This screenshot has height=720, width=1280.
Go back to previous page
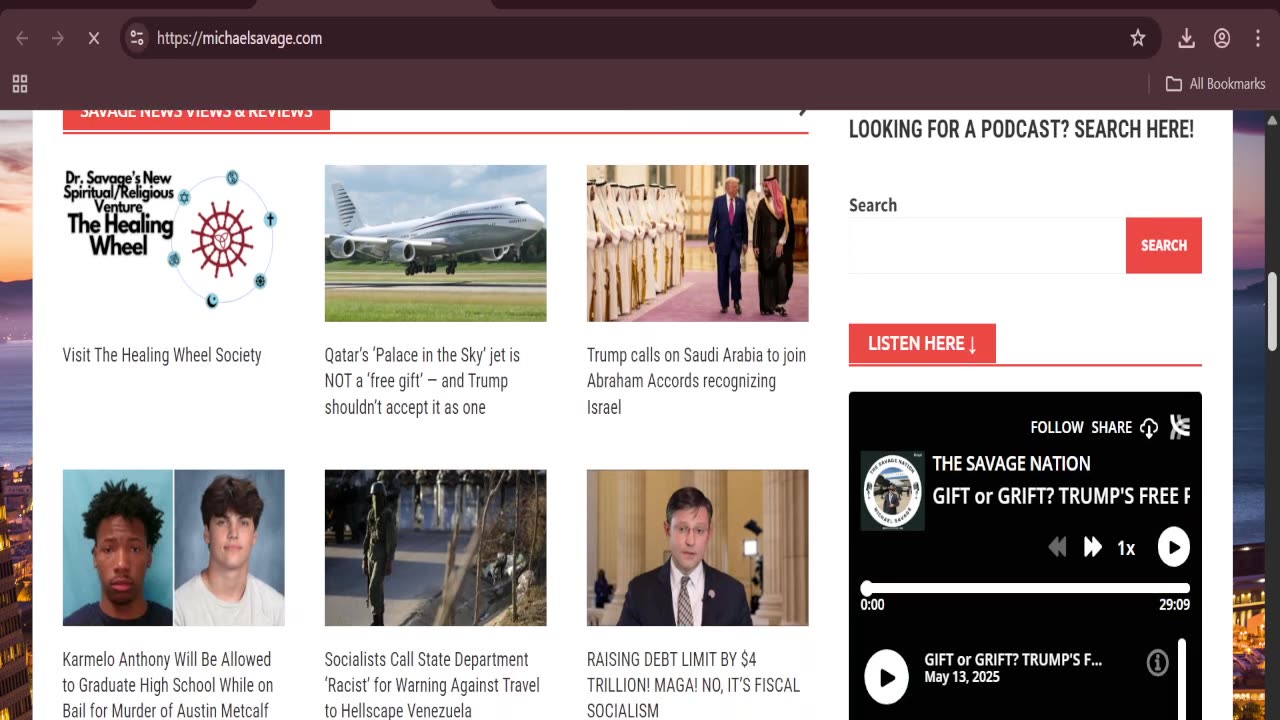[x=22, y=38]
